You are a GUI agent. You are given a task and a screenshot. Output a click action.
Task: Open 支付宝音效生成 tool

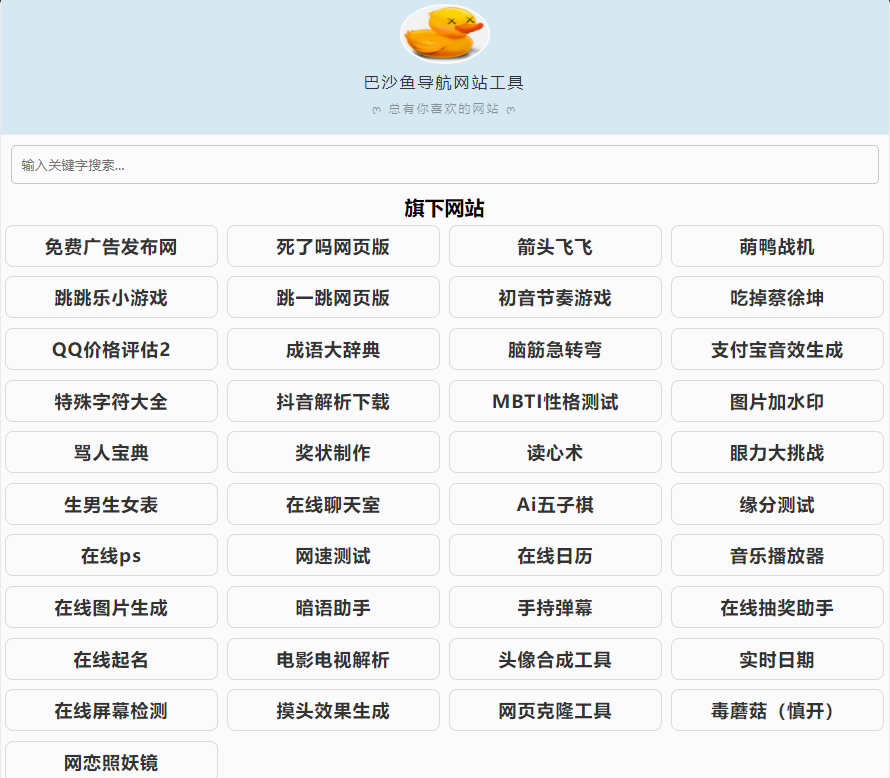point(777,350)
